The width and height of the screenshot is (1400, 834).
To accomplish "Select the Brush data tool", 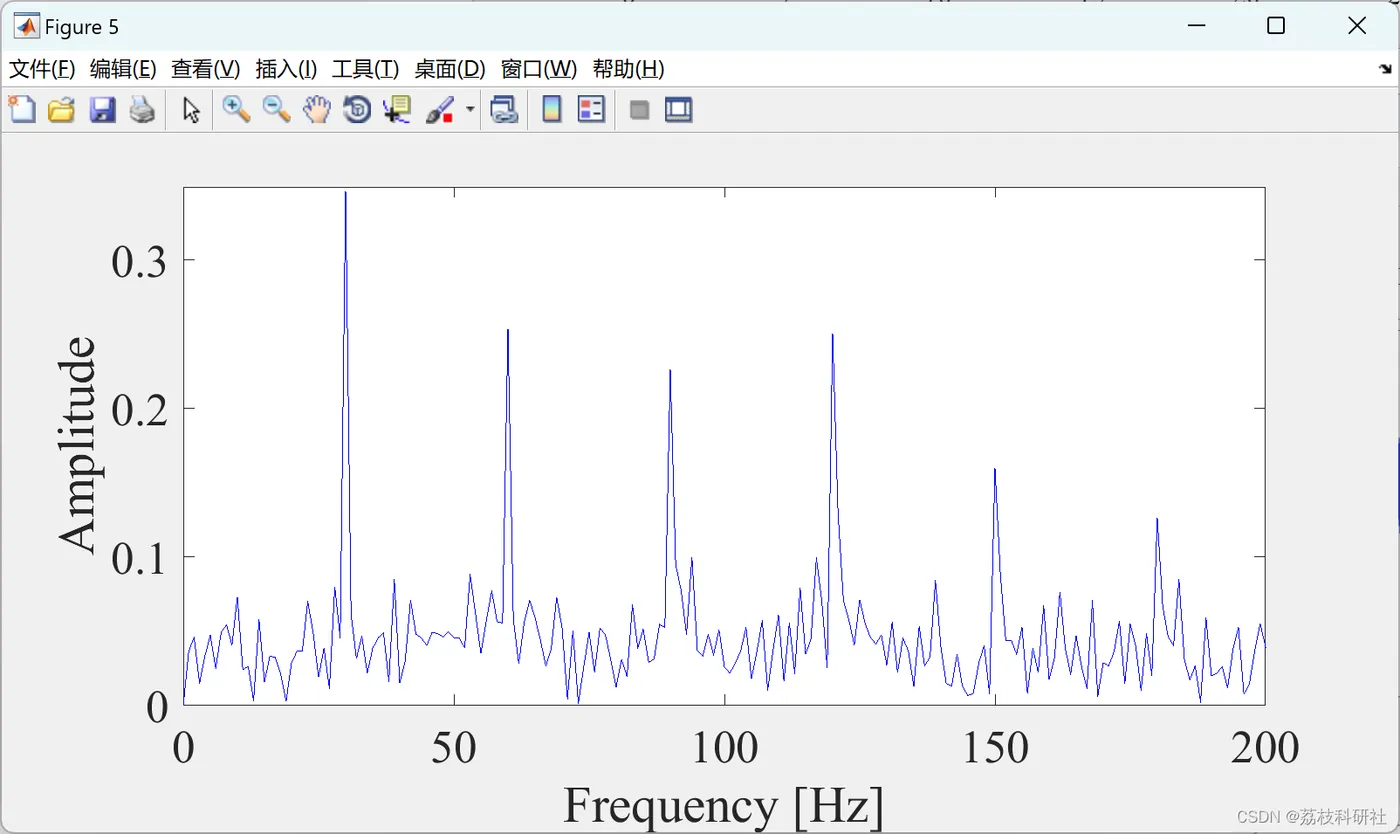I will click(440, 109).
